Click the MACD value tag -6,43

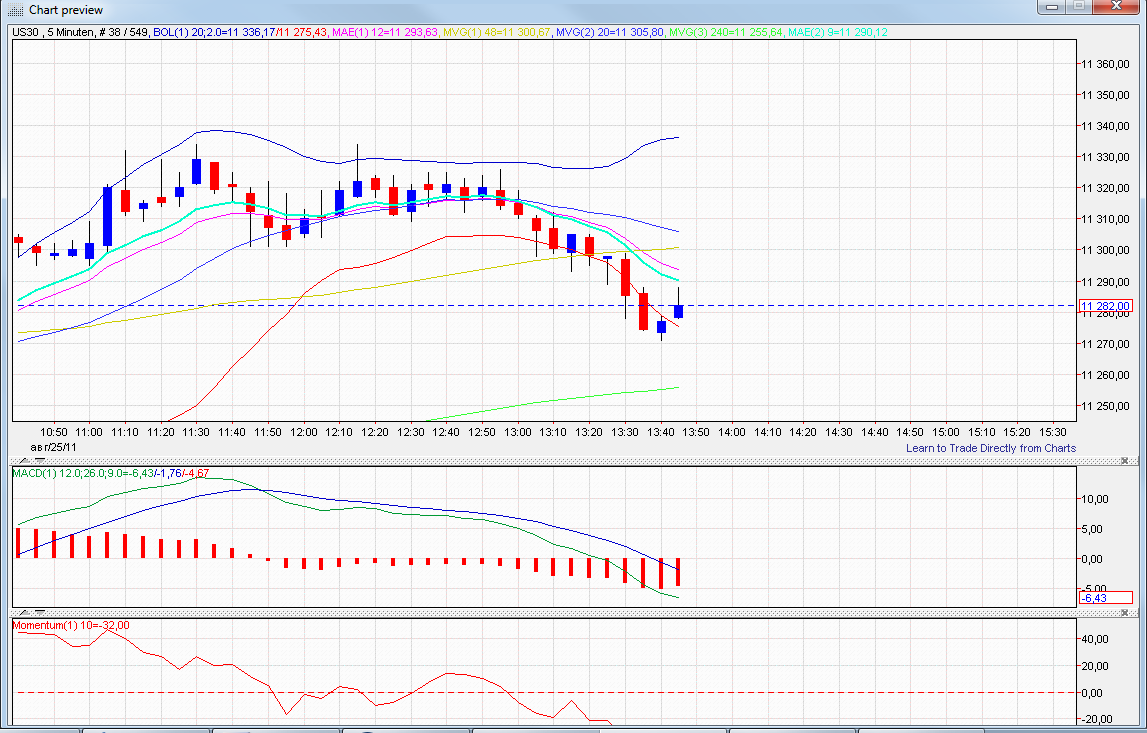[1105, 598]
